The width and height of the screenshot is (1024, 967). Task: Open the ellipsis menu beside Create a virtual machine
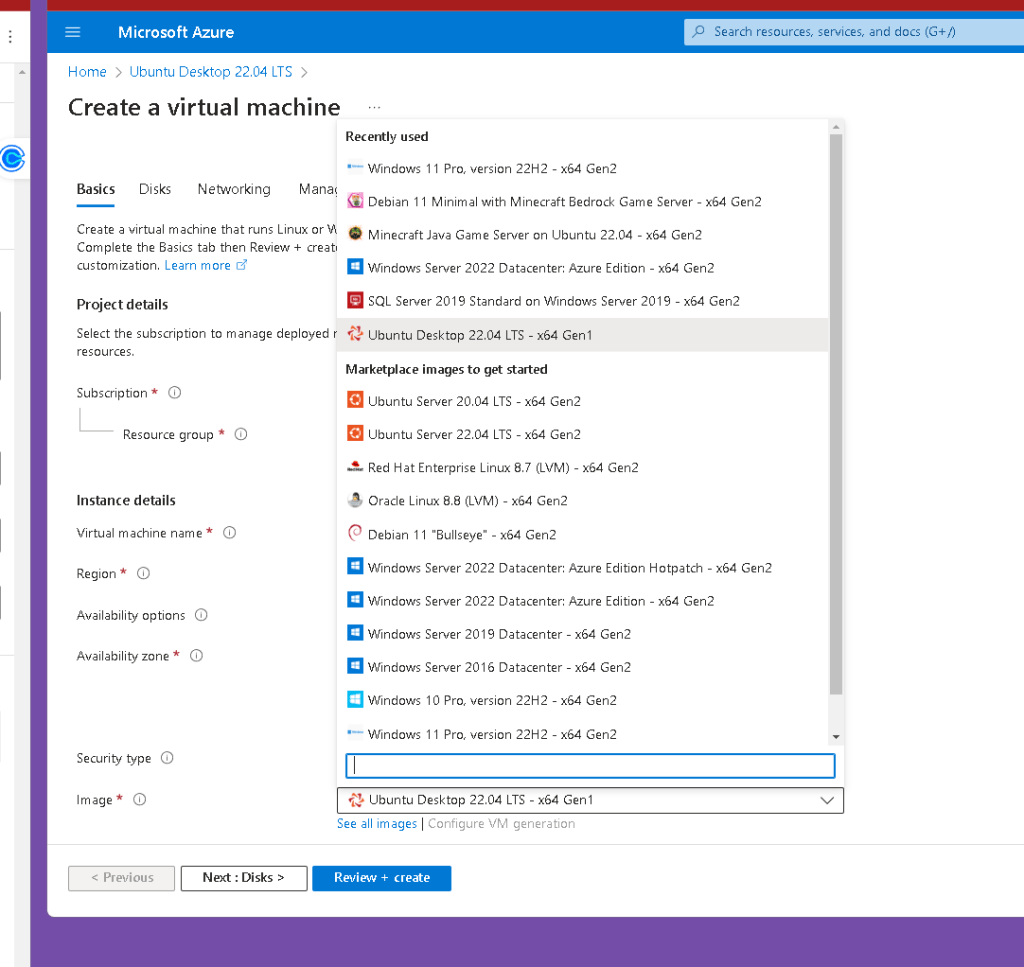coord(374,107)
